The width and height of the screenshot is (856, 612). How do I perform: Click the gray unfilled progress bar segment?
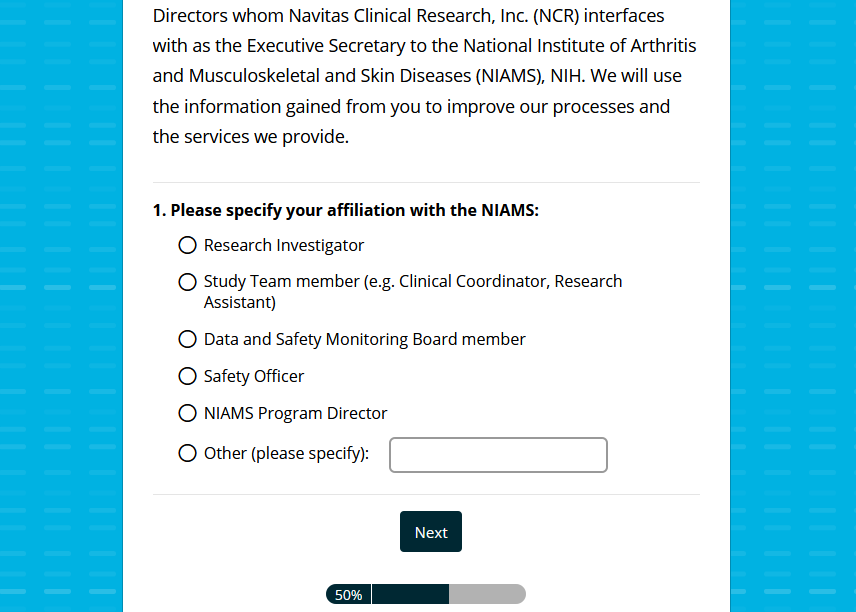(486, 595)
